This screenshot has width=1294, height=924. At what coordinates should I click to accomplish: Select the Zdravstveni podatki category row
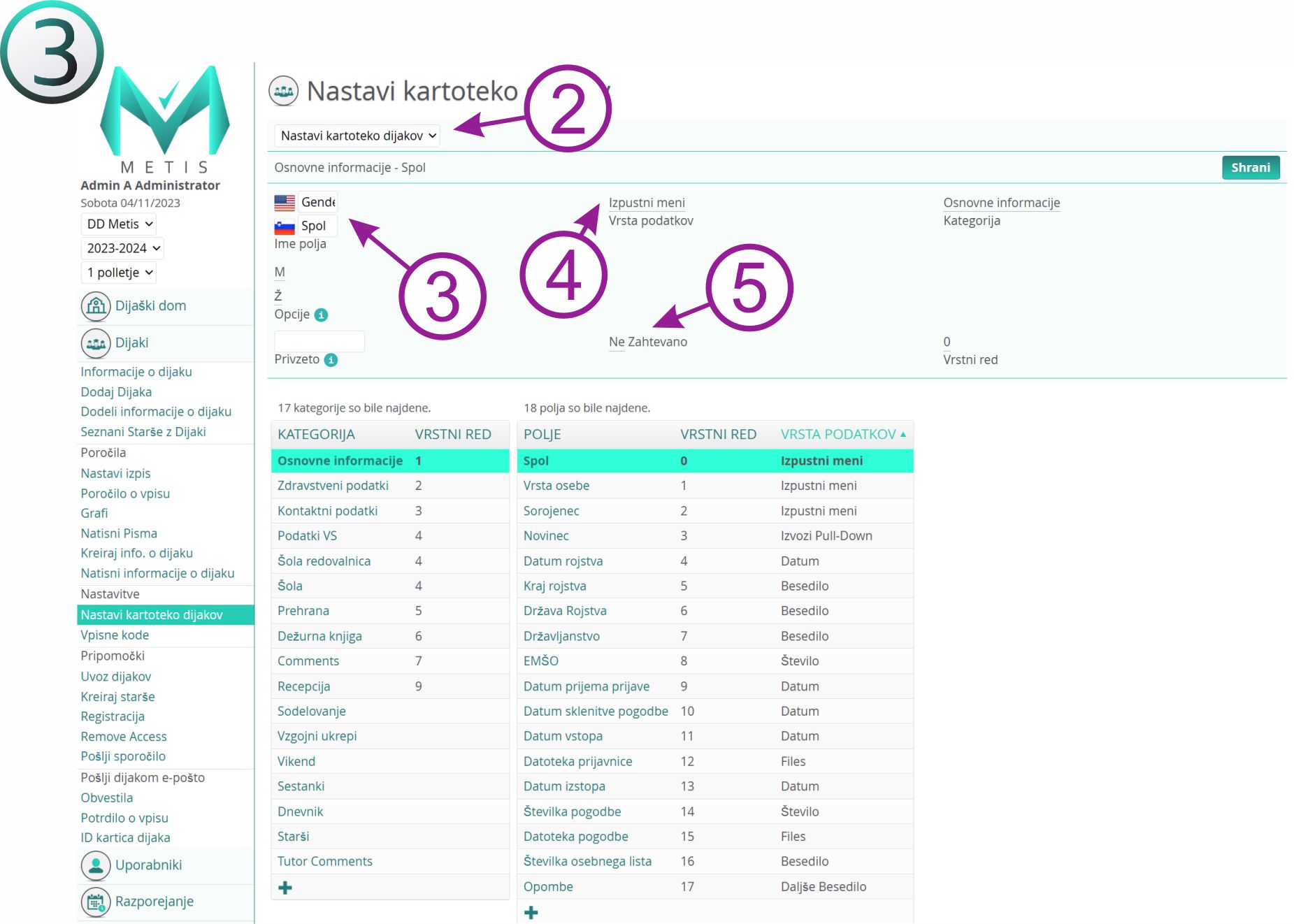point(333,486)
